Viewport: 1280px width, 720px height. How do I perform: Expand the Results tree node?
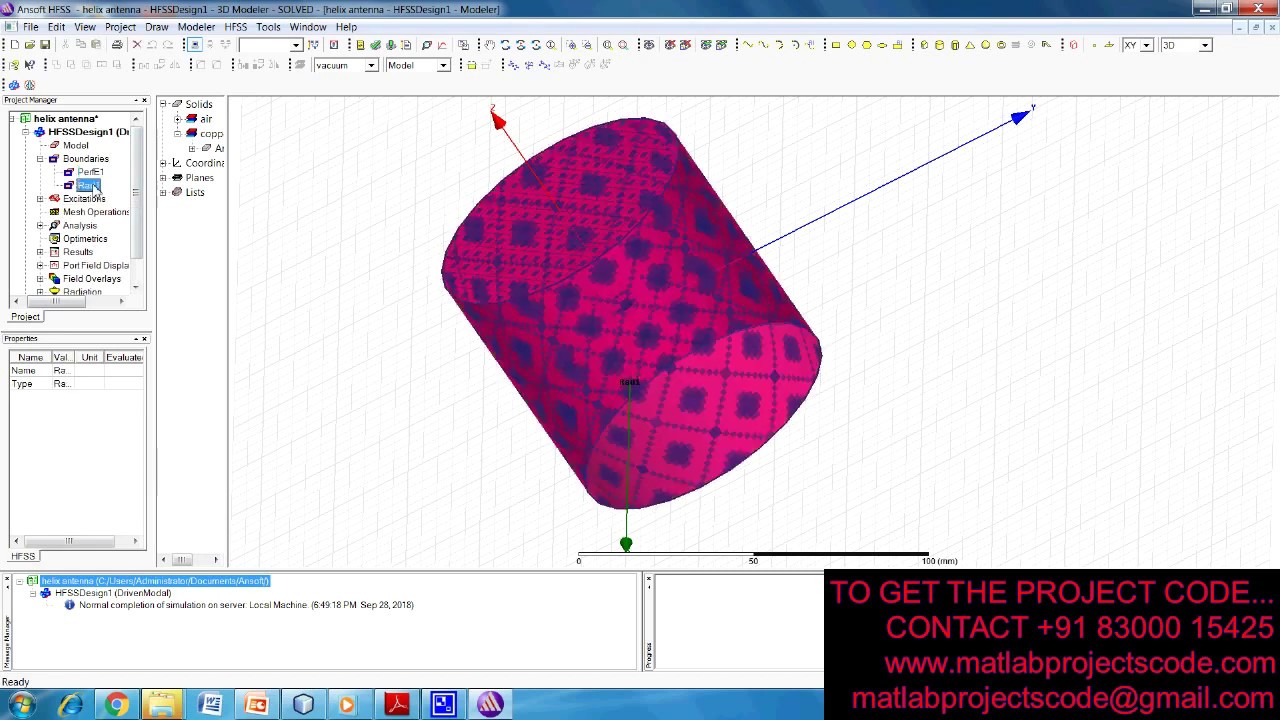[x=40, y=252]
